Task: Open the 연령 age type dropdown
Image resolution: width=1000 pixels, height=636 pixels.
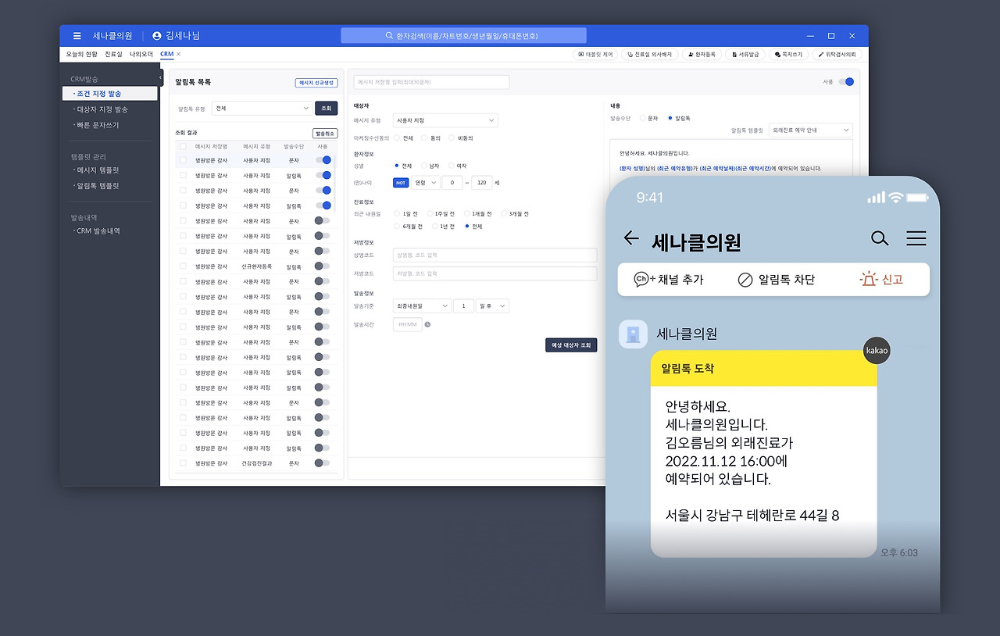Action: point(425,182)
